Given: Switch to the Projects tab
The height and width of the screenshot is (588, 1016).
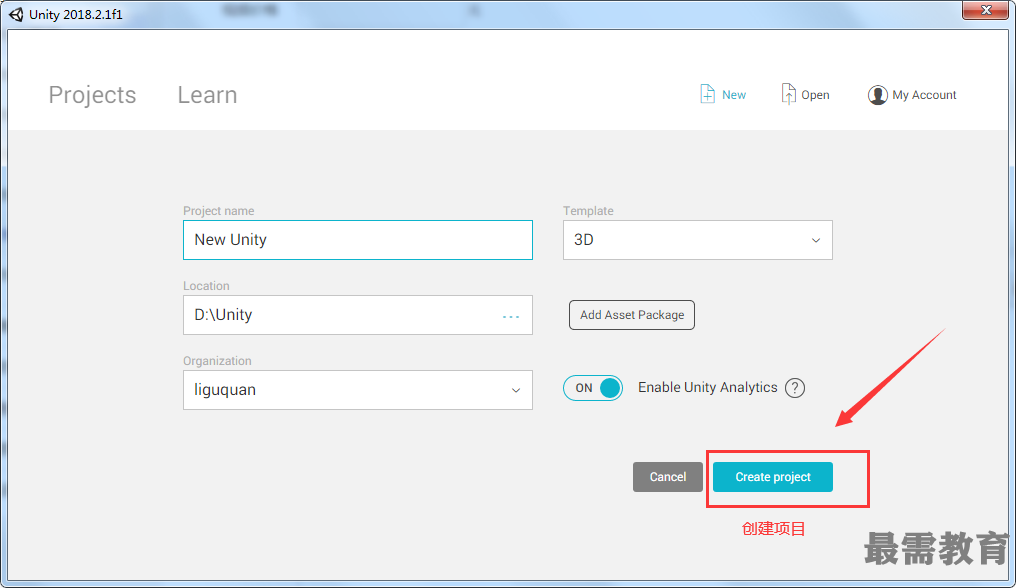Looking at the screenshot, I should coord(93,95).
